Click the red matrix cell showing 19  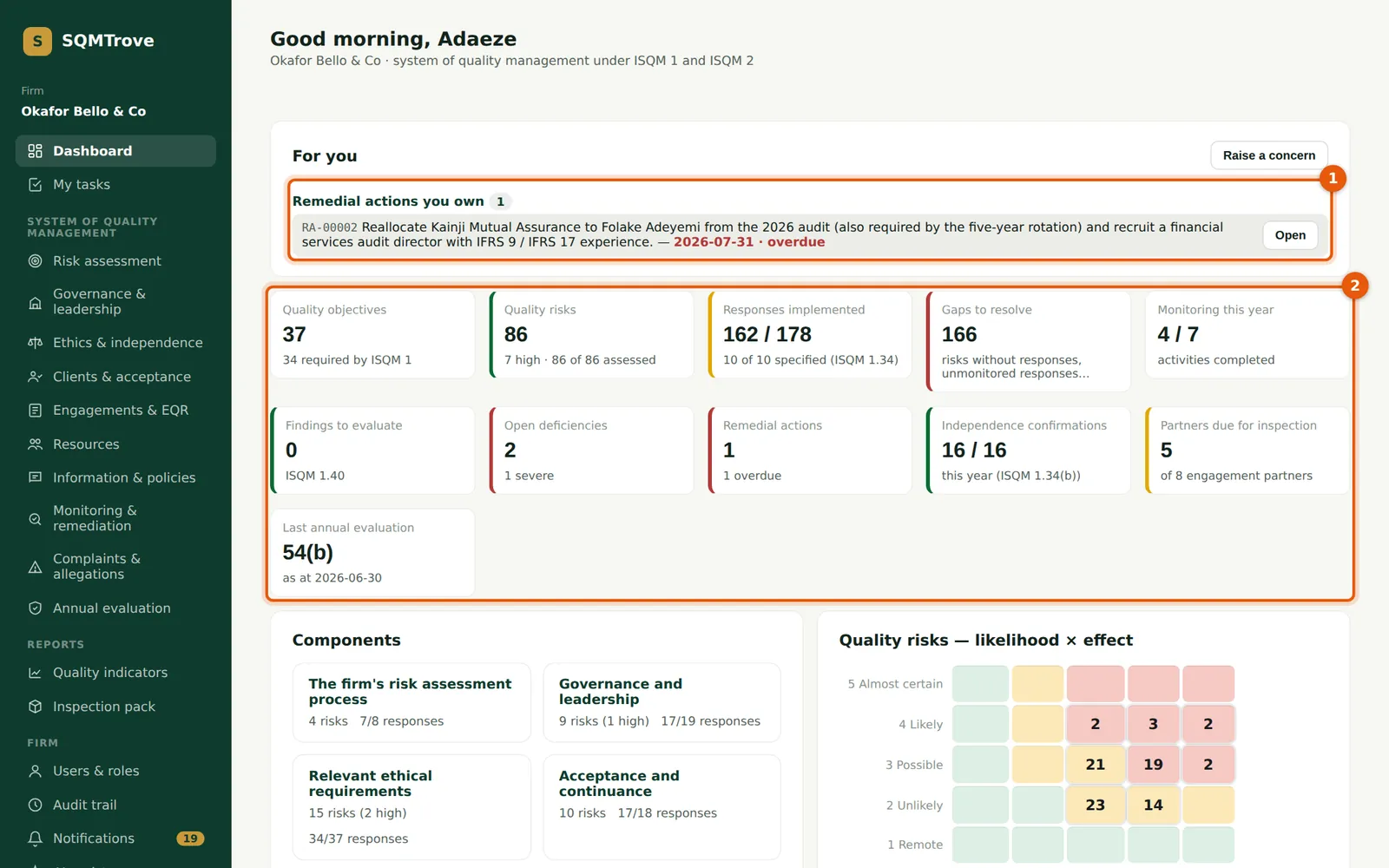click(1153, 764)
